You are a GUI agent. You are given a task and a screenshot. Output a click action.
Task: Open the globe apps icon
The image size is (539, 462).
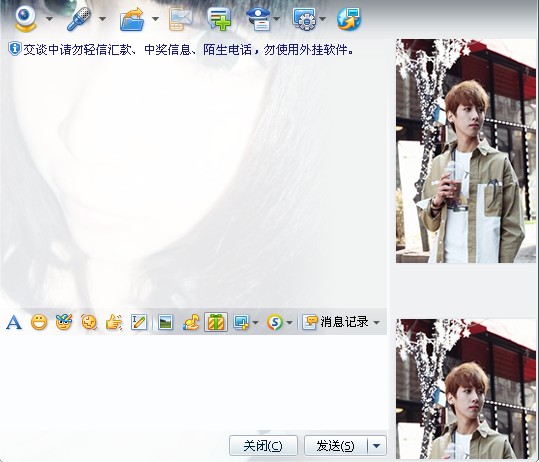(x=349, y=20)
